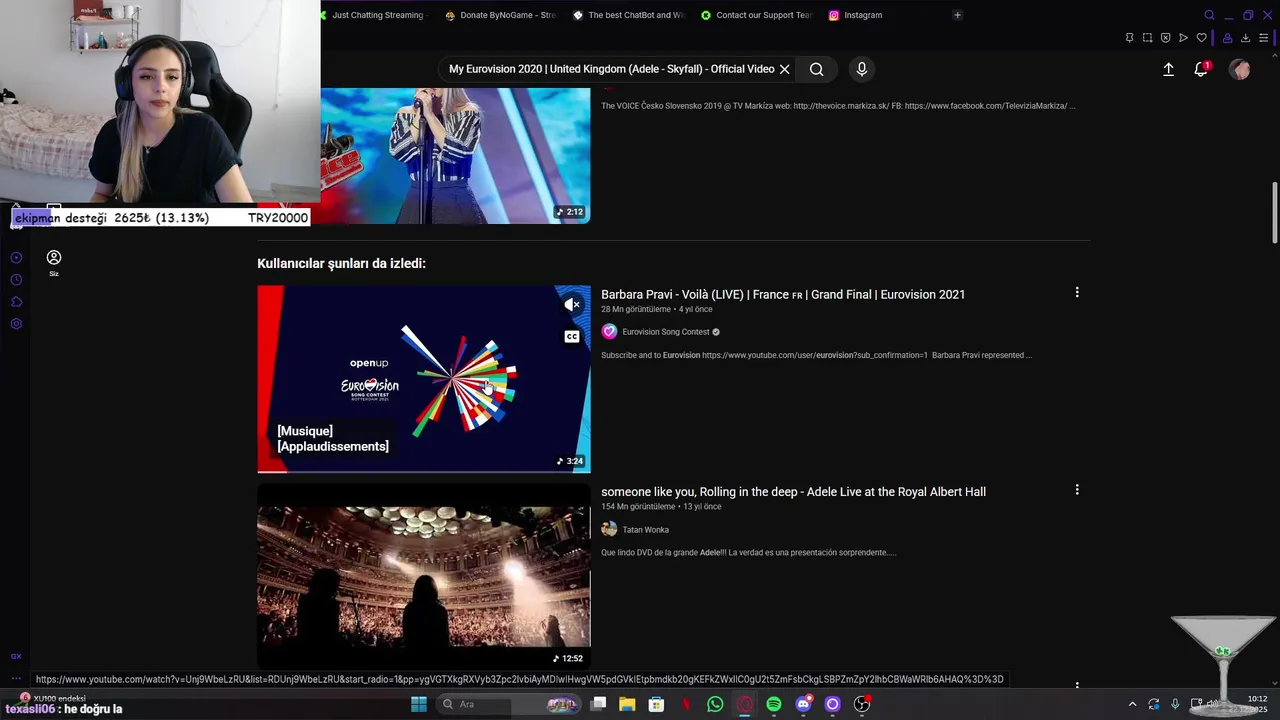Take a snapshot with Opera capture icon

(x=1147, y=38)
